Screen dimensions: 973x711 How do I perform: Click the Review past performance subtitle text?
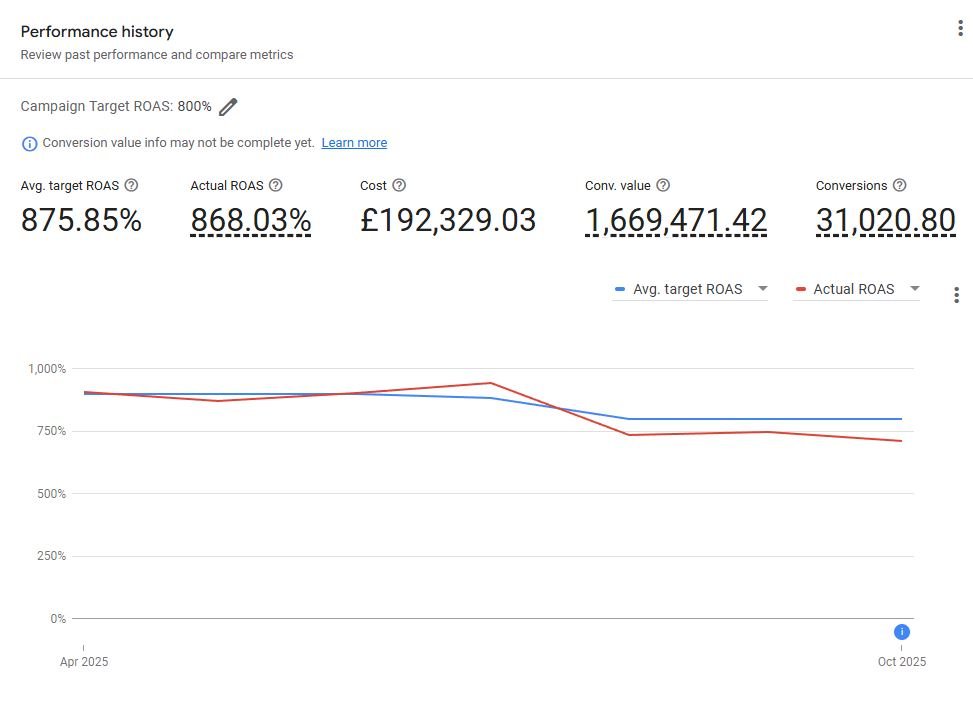click(x=157, y=55)
